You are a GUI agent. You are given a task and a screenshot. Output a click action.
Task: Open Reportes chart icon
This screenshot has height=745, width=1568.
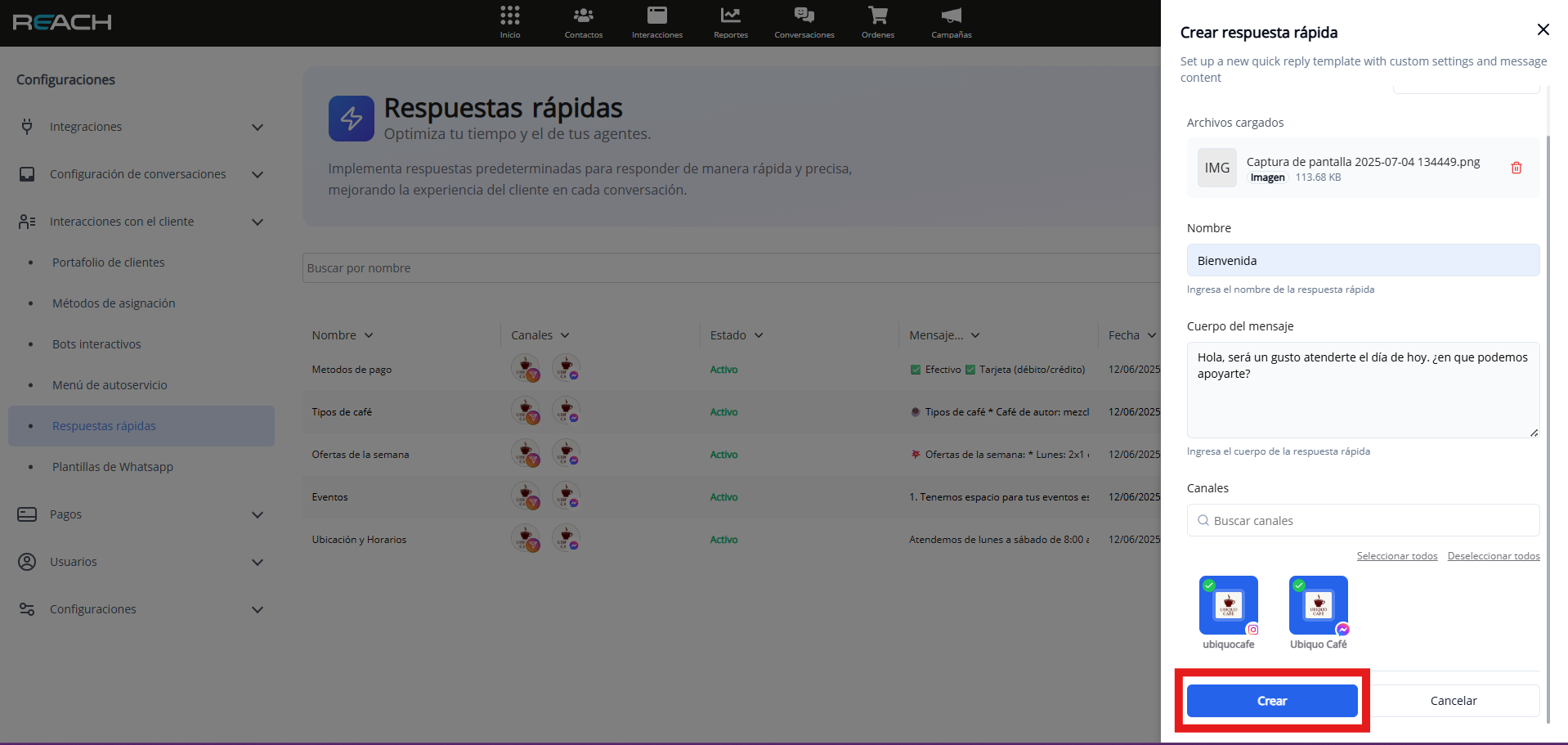[x=731, y=16]
